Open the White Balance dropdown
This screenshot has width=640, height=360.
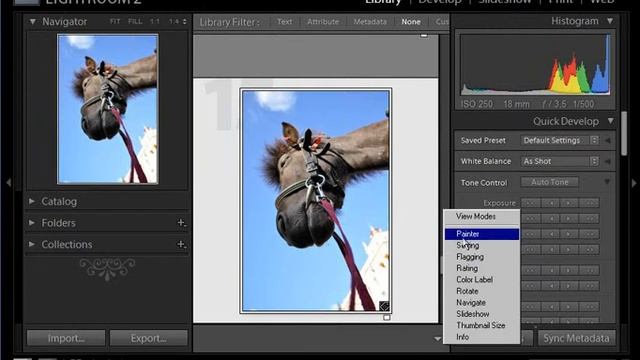560,161
